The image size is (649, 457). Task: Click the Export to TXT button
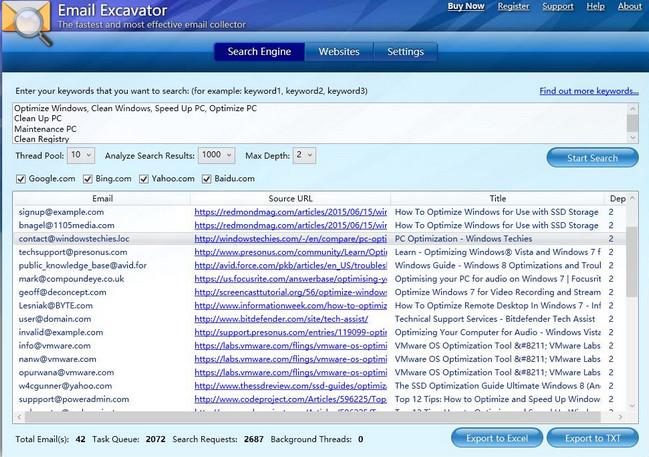tap(592, 438)
